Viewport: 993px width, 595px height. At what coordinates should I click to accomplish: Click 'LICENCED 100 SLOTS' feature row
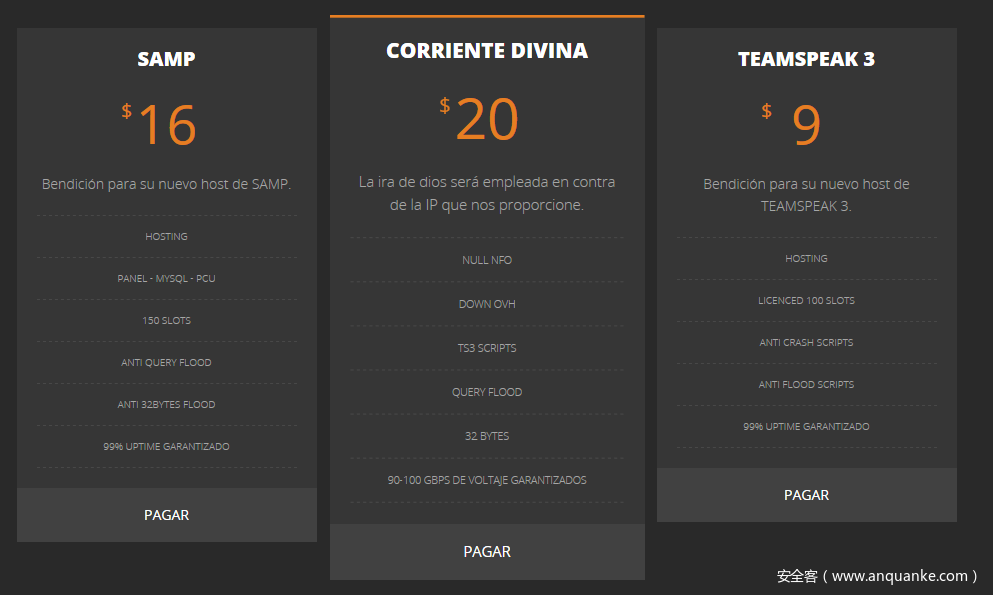(806, 301)
